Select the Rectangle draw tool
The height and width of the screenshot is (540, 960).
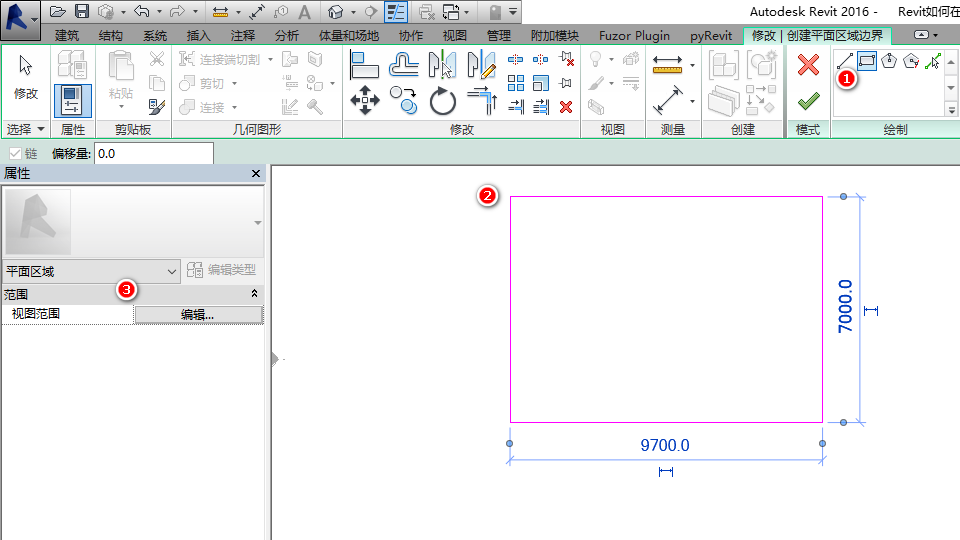[867, 61]
